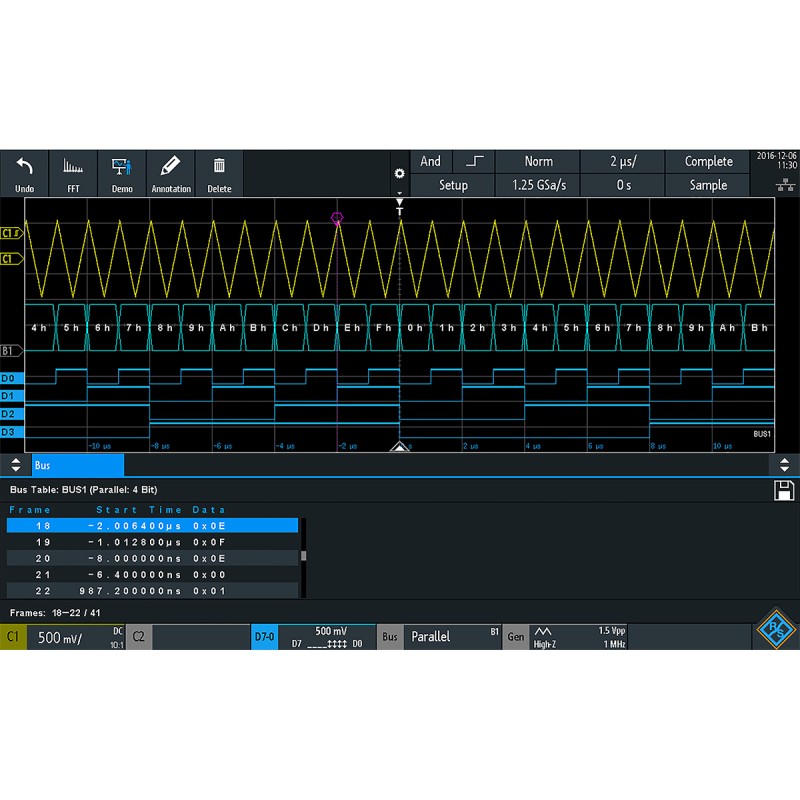Launch Demo mode
This screenshot has width=800, height=800.
point(122,172)
